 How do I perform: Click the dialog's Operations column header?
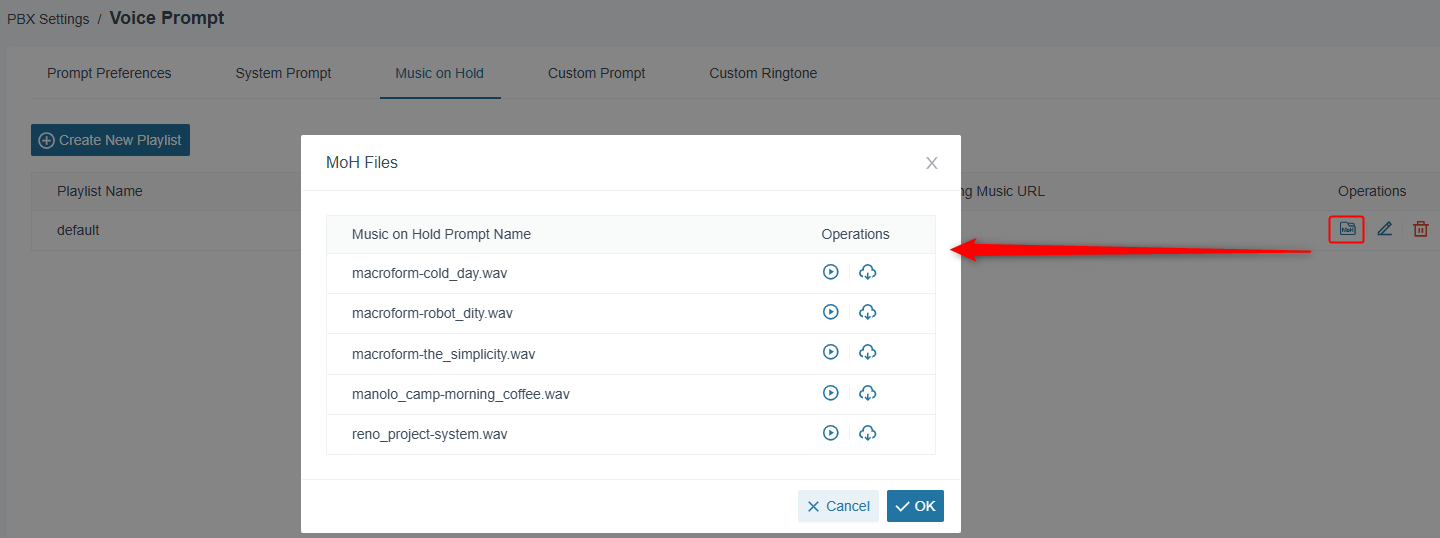tap(855, 234)
